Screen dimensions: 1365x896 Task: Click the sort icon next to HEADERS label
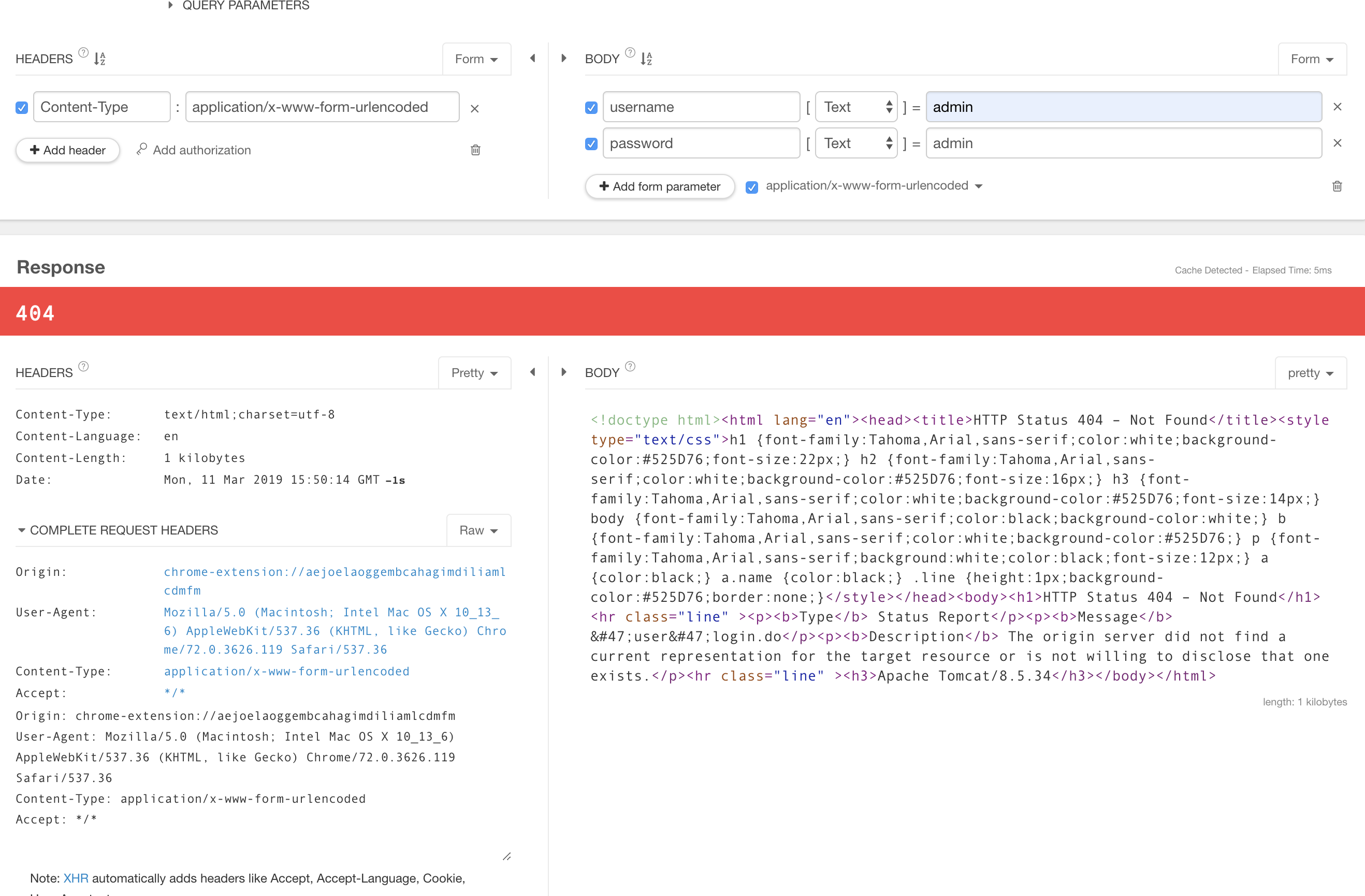coord(101,58)
